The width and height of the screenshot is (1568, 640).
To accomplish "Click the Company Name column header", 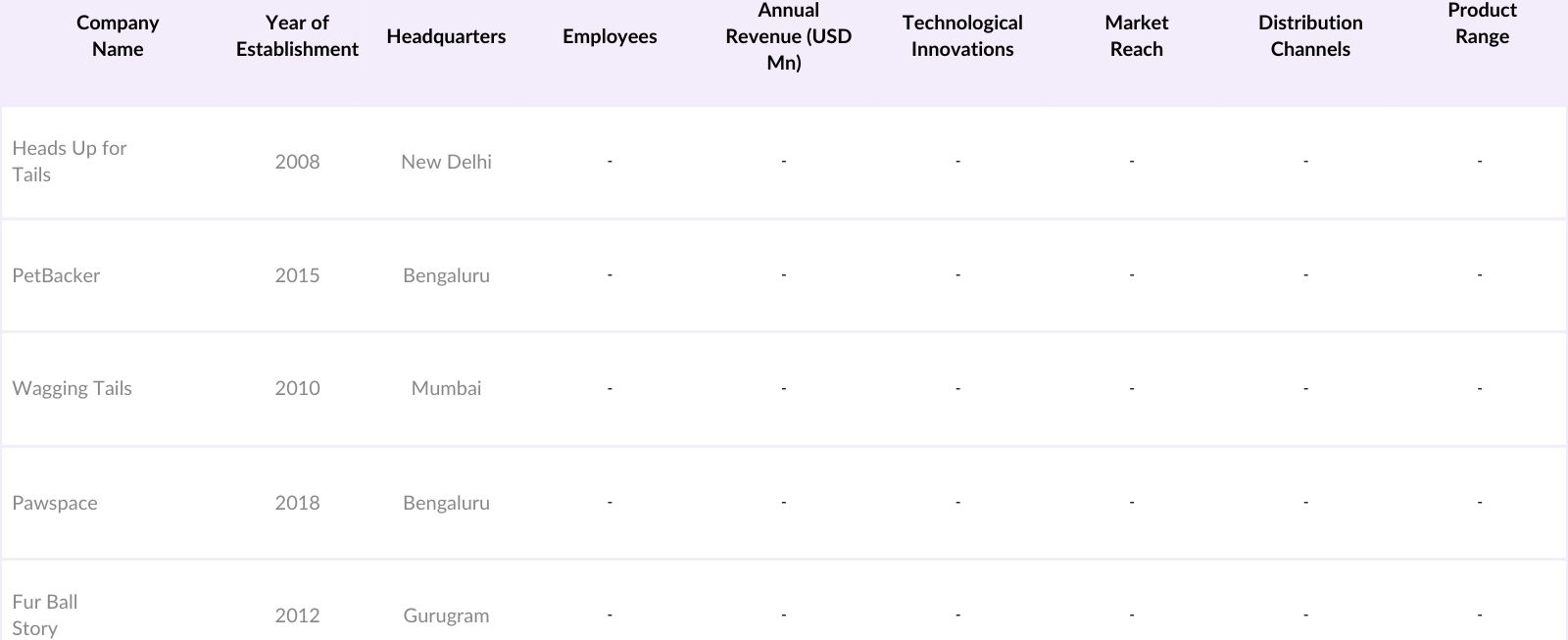I will tap(118, 36).
